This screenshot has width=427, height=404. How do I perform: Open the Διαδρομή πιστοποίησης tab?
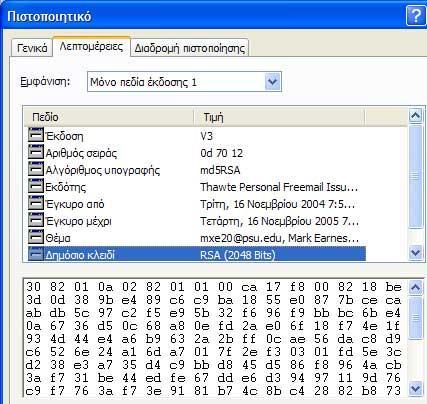pyautogui.click(x=189, y=48)
